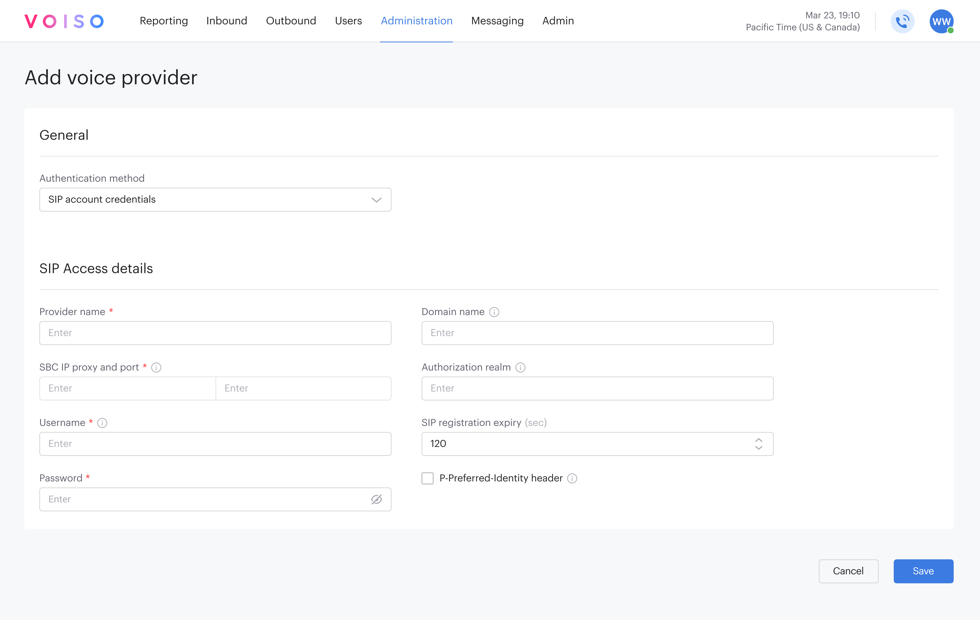This screenshot has width=980, height=620.
Task: Open the Reporting menu
Action: (164, 21)
